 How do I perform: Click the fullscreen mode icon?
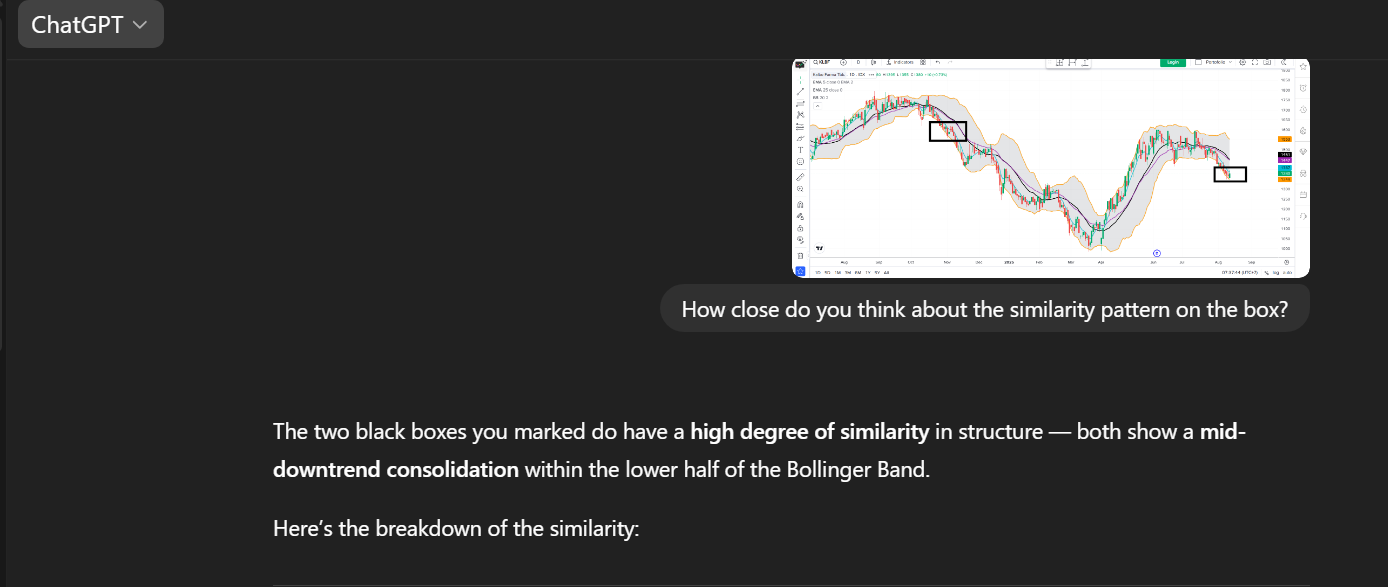[x=1255, y=62]
